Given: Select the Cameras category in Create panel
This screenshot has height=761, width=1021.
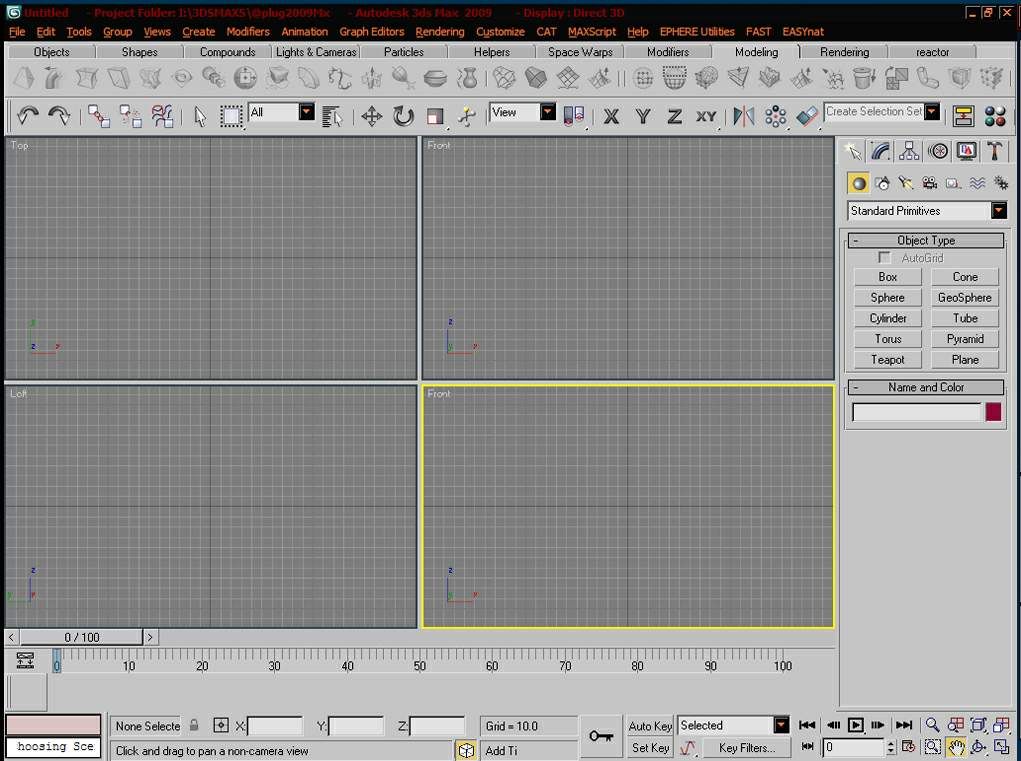Looking at the screenshot, I should click(x=930, y=184).
